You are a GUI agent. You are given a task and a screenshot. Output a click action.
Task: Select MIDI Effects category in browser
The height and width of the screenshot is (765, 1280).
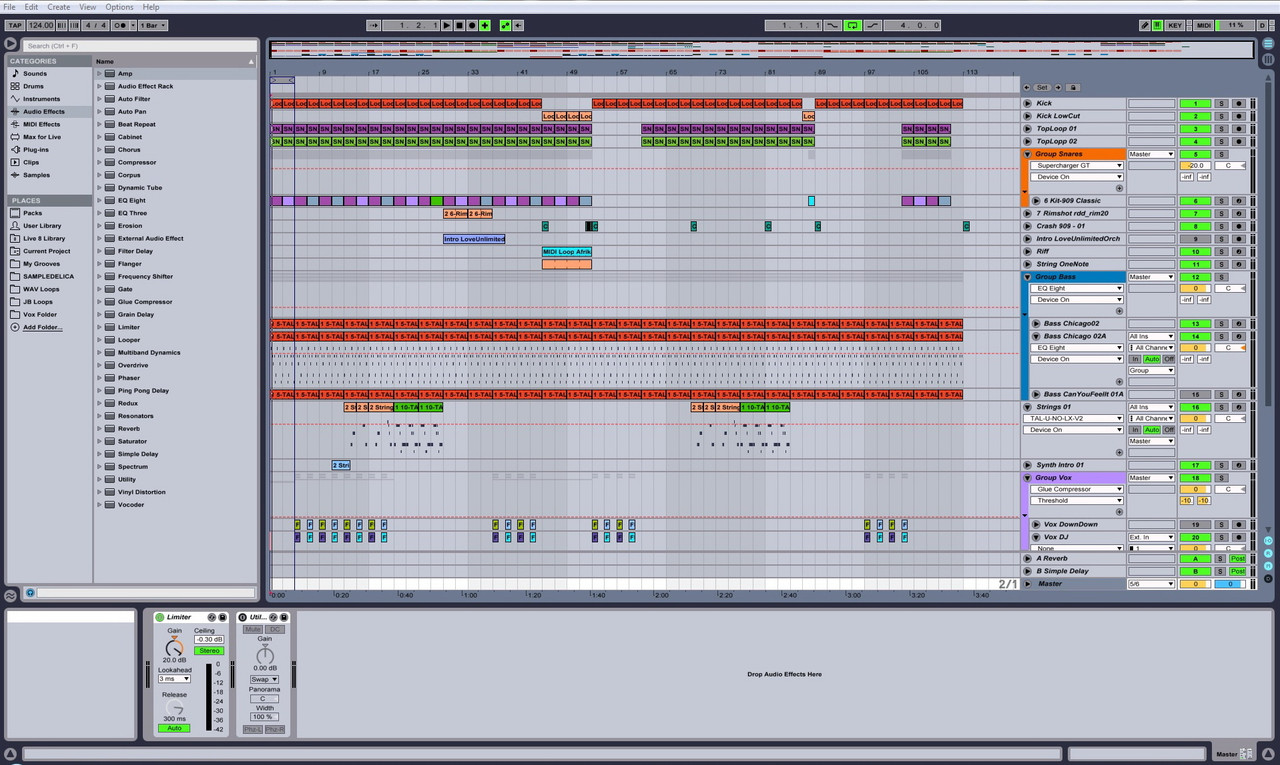42,124
